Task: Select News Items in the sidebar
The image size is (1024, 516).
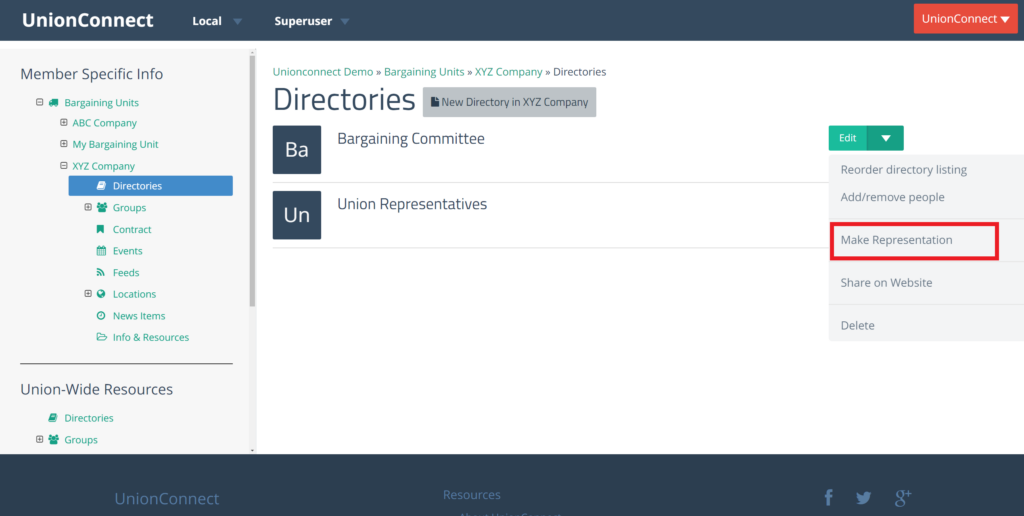Action: (x=138, y=315)
